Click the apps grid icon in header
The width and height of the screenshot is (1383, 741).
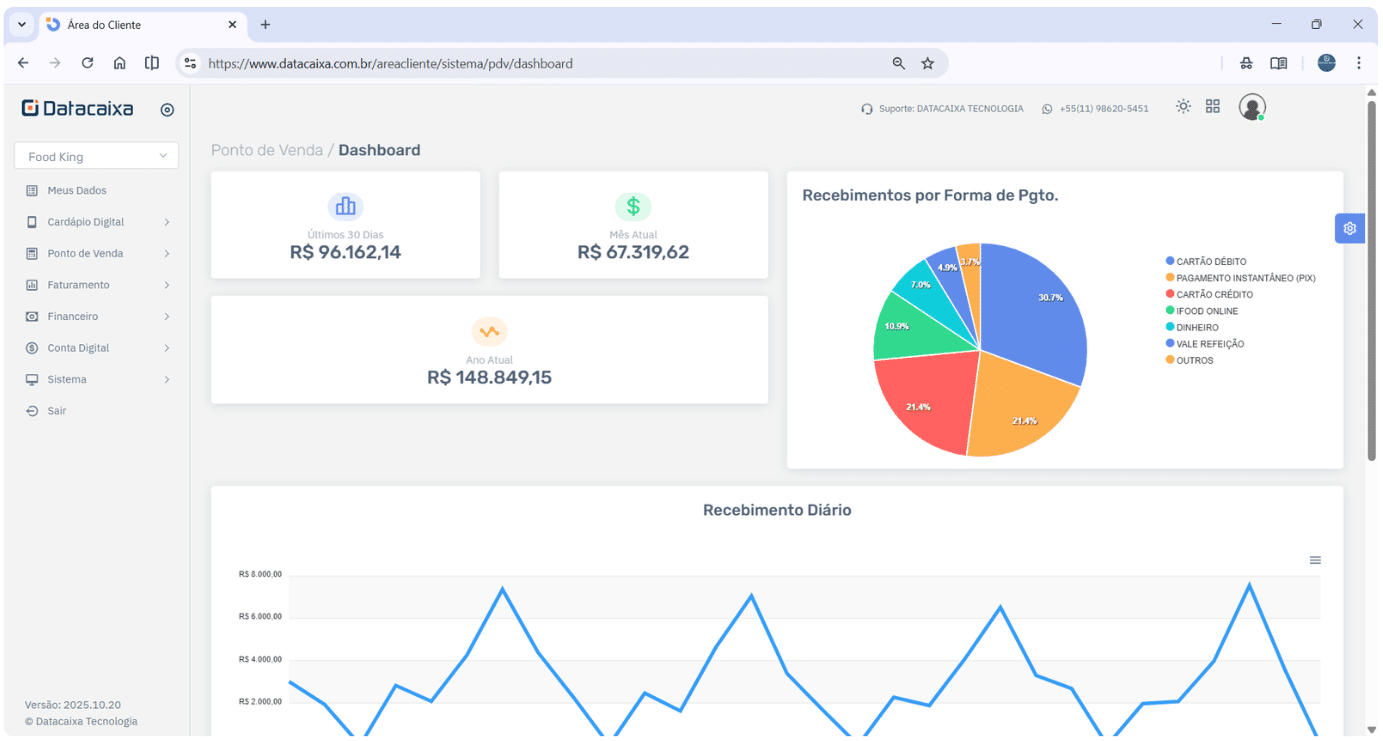(x=1213, y=106)
